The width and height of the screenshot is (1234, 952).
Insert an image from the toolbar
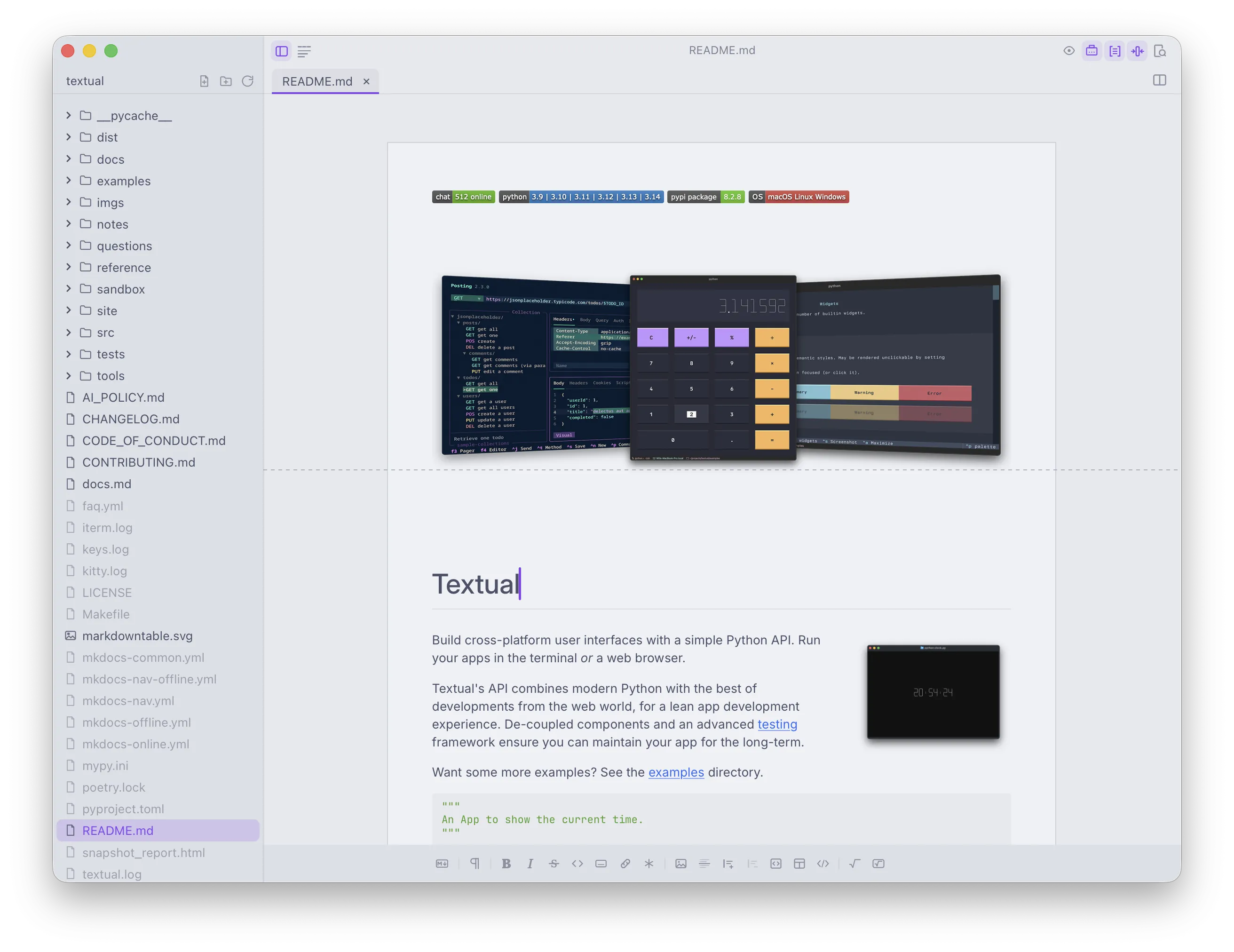[x=681, y=863]
